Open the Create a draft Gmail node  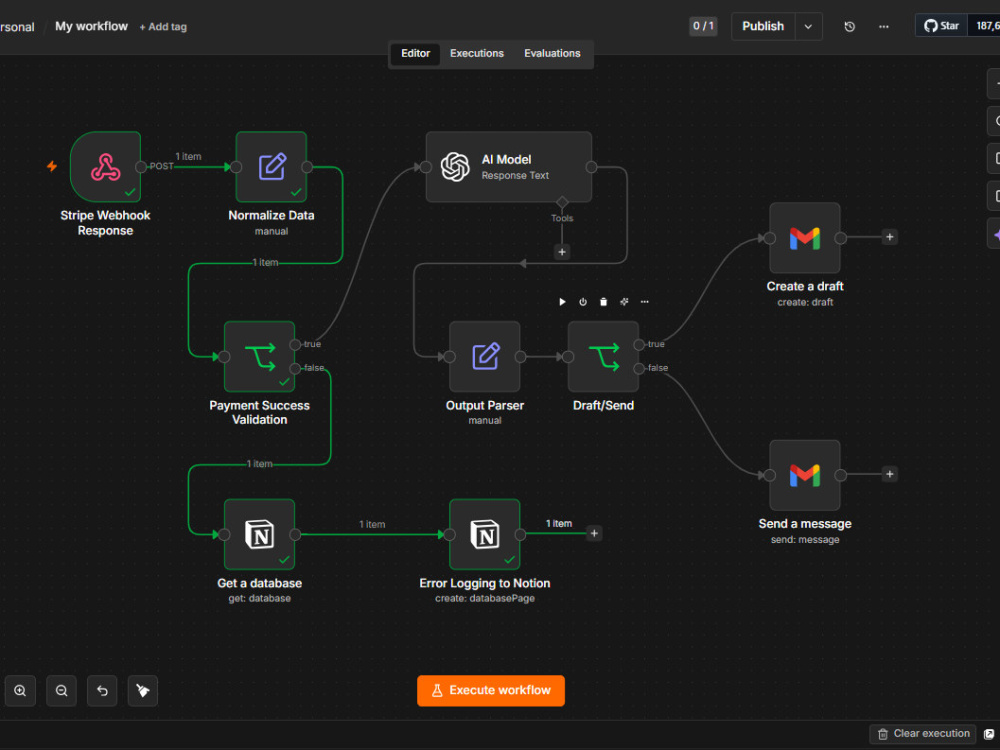(x=805, y=238)
